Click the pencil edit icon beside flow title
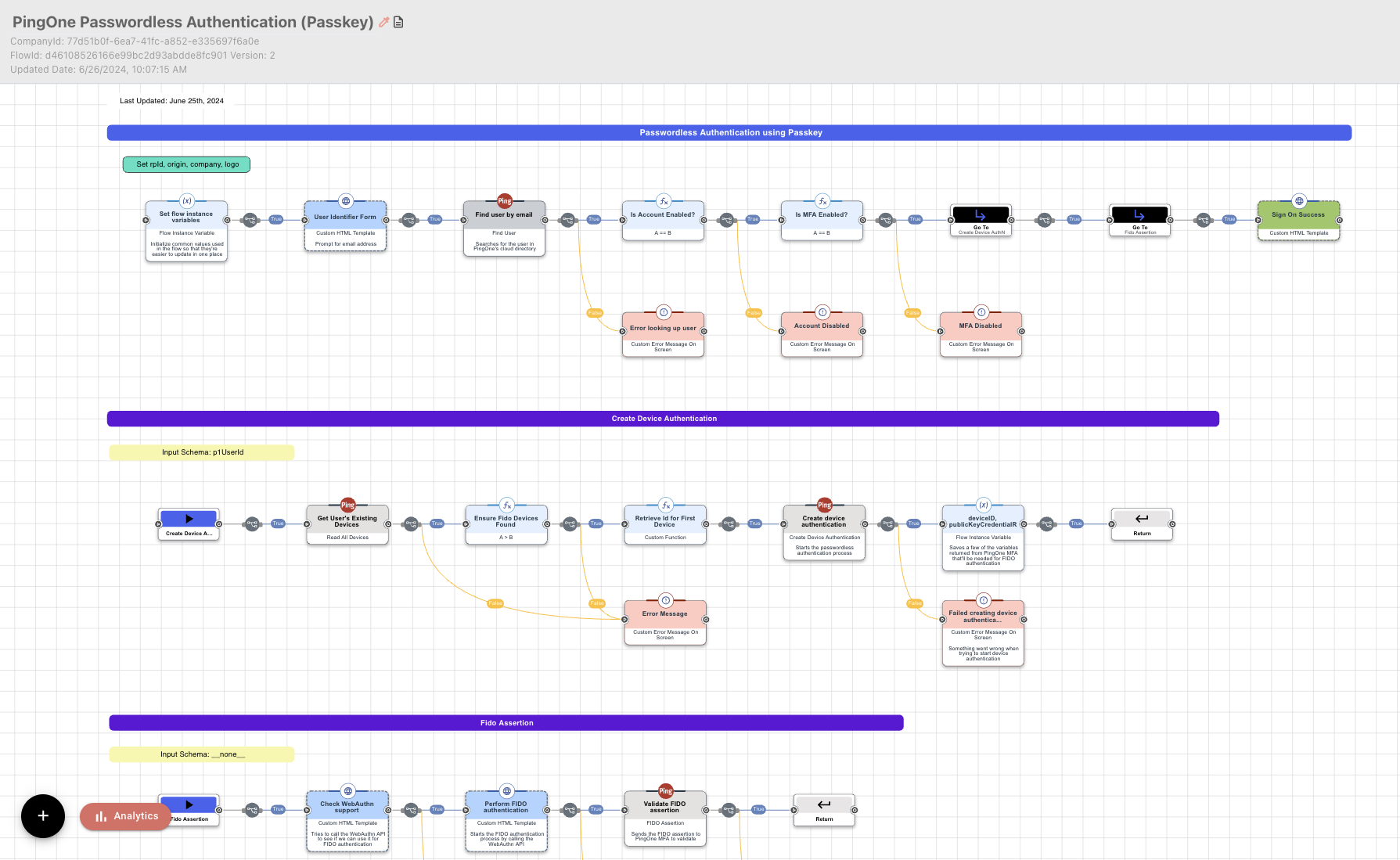1400x860 pixels. 383,23
